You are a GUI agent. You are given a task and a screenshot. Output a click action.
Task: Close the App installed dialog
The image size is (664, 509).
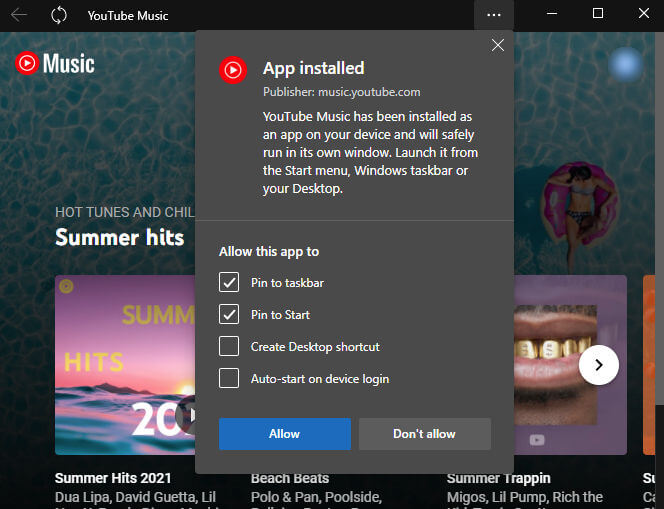coord(498,45)
